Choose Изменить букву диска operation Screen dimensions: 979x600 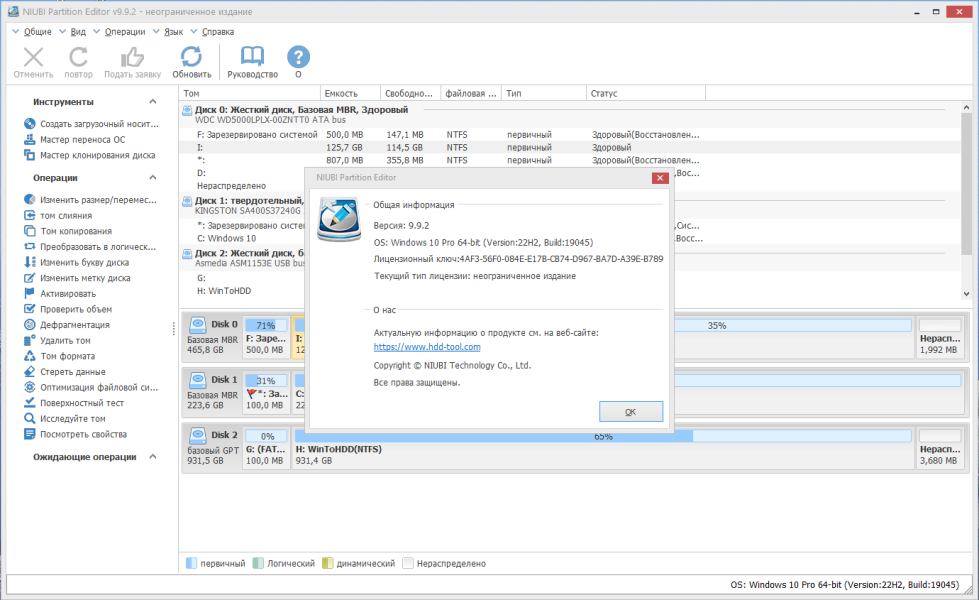click(x=77, y=262)
